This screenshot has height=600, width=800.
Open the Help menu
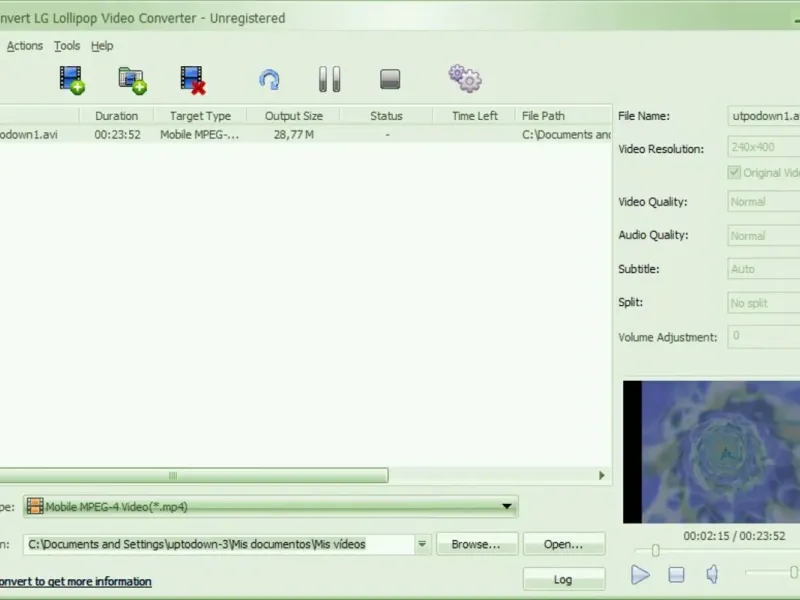click(102, 46)
